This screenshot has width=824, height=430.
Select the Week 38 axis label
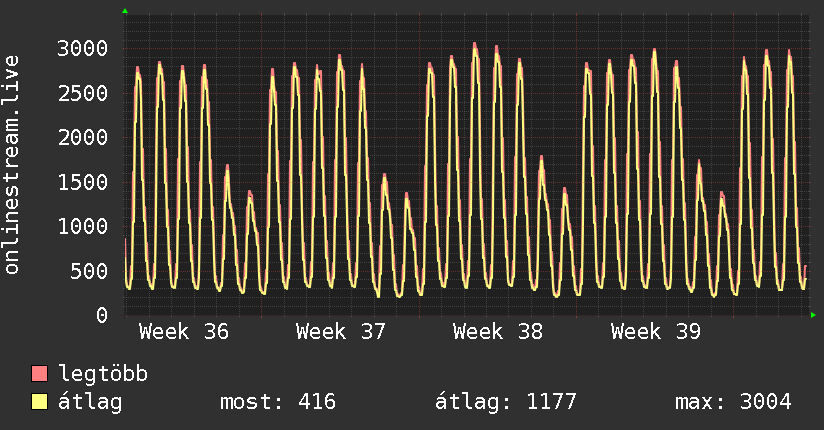[x=498, y=332]
